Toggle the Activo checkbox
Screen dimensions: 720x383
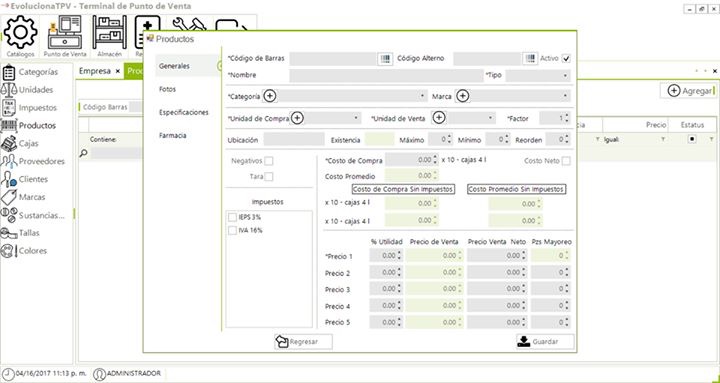pyautogui.click(x=567, y=58)
